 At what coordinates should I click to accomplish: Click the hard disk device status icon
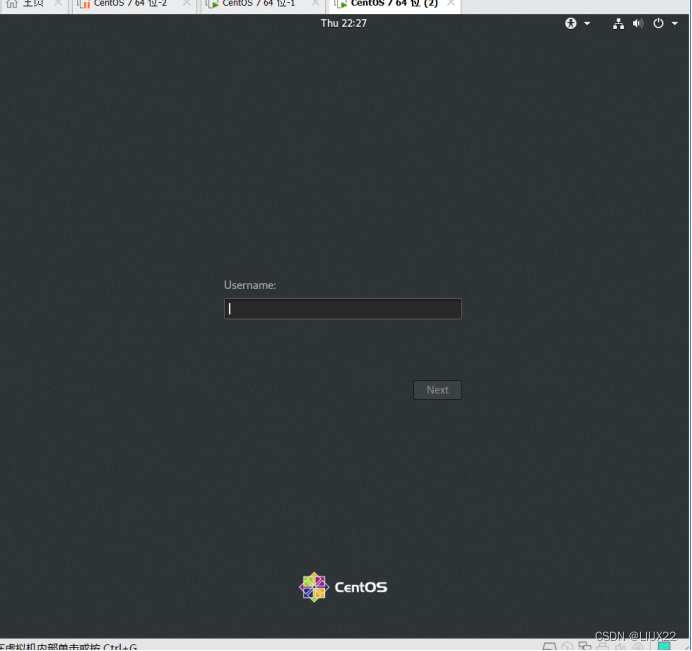coord(549,647)
